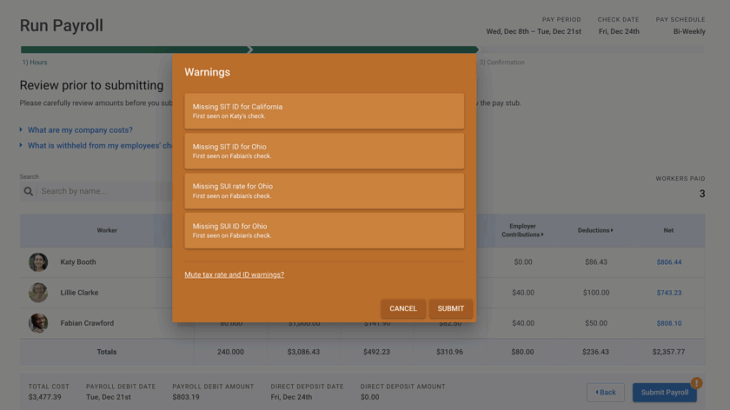Click Direct Deposit Date Fri, Dec 24th
This screenshot has height=410, width=730.
point(291,397)
